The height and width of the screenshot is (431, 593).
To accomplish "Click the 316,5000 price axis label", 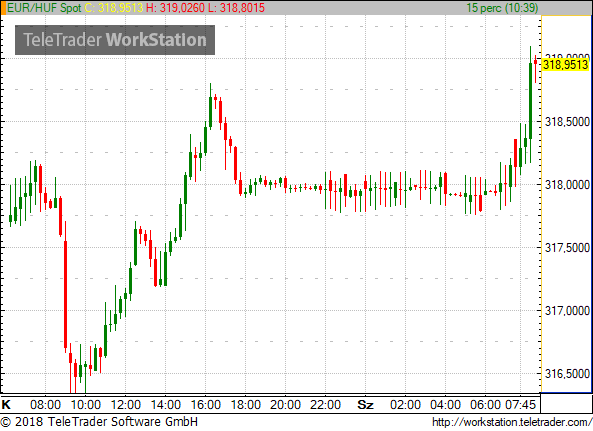I will tap(567, 374).
